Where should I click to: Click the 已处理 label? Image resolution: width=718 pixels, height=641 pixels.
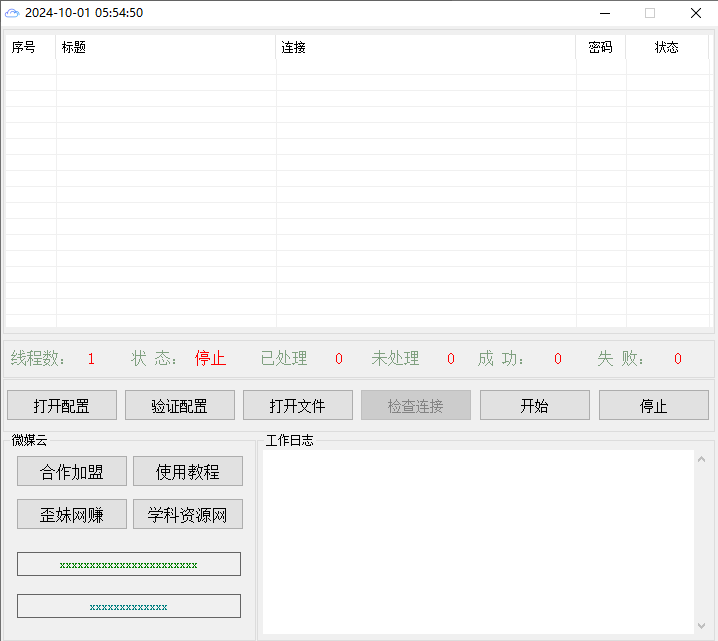pyautogui.click(x=284, y=359)
